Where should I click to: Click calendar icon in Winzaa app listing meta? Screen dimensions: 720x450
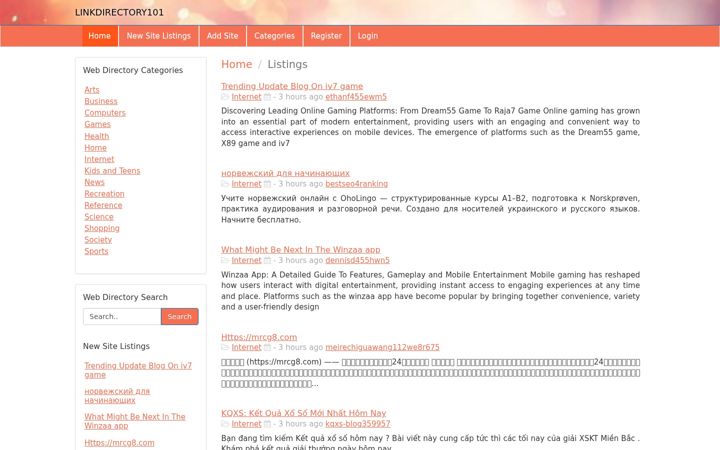point(267,260)
